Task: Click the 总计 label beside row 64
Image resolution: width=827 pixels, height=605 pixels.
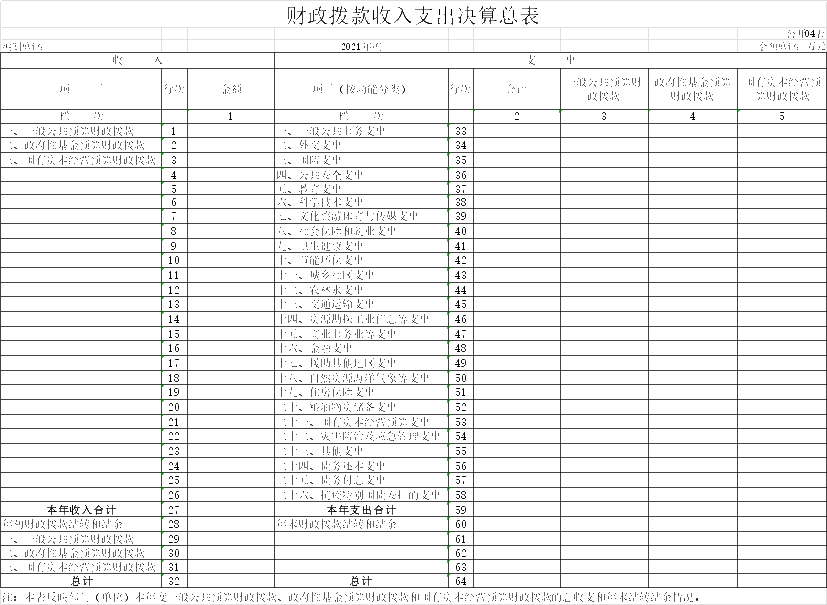Action: click(361, 580)
